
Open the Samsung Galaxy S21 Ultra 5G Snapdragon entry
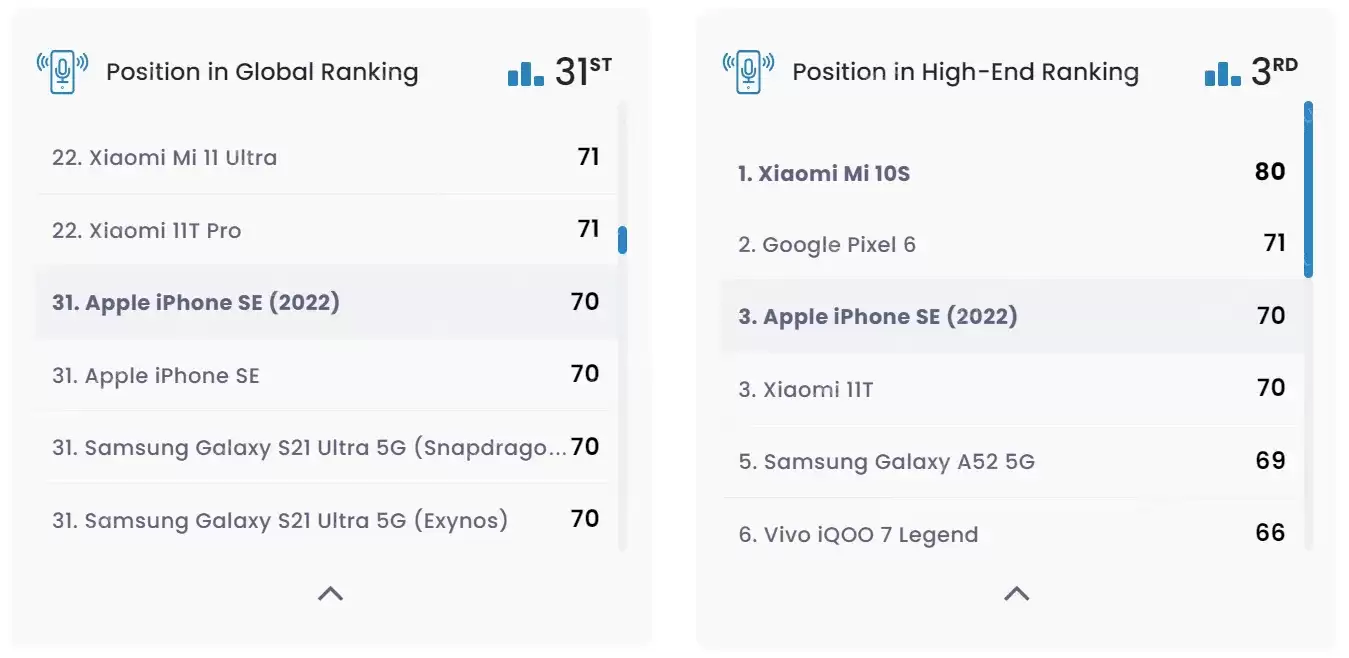[309, 448]
